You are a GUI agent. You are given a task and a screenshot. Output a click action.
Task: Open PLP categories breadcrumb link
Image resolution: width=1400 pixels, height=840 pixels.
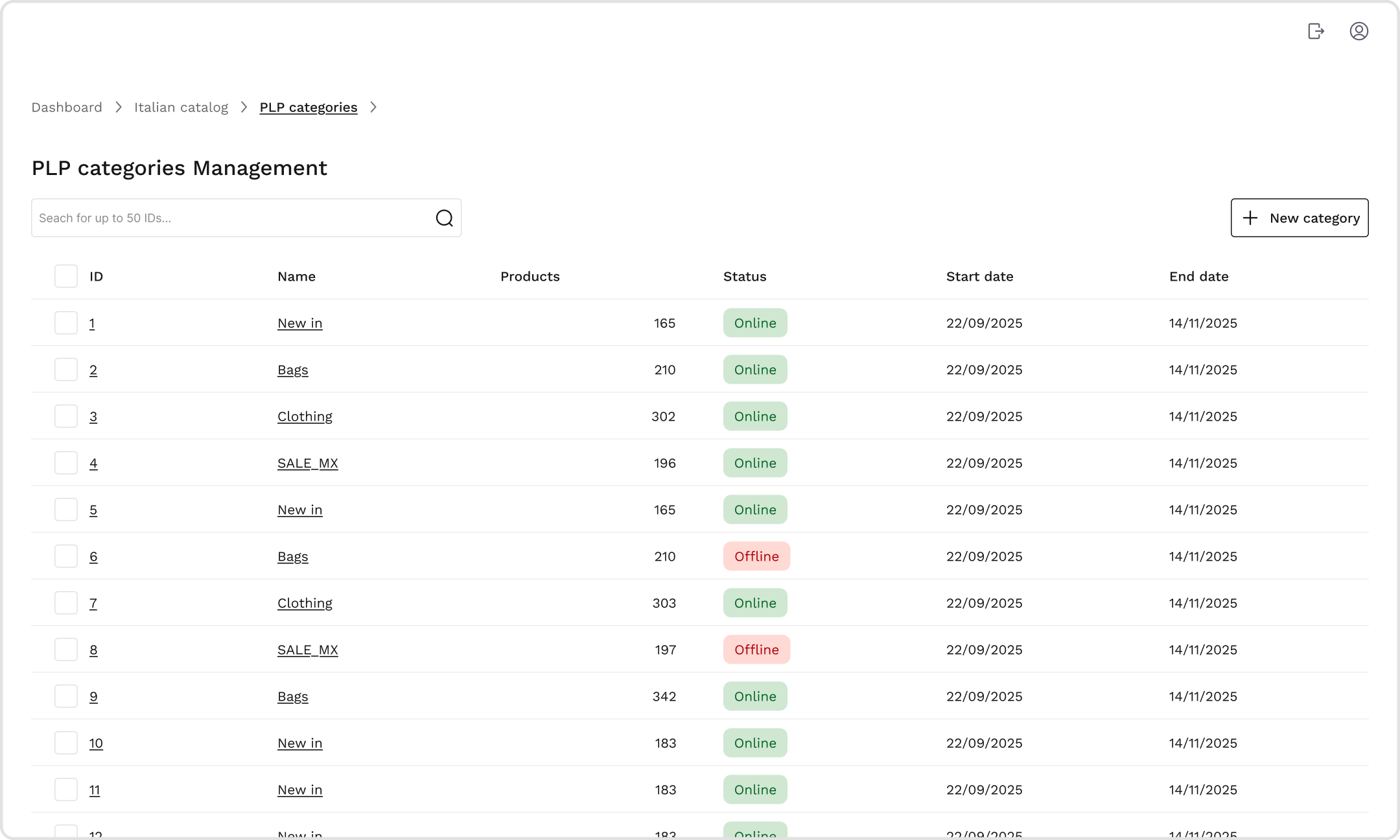click(308, 107)
